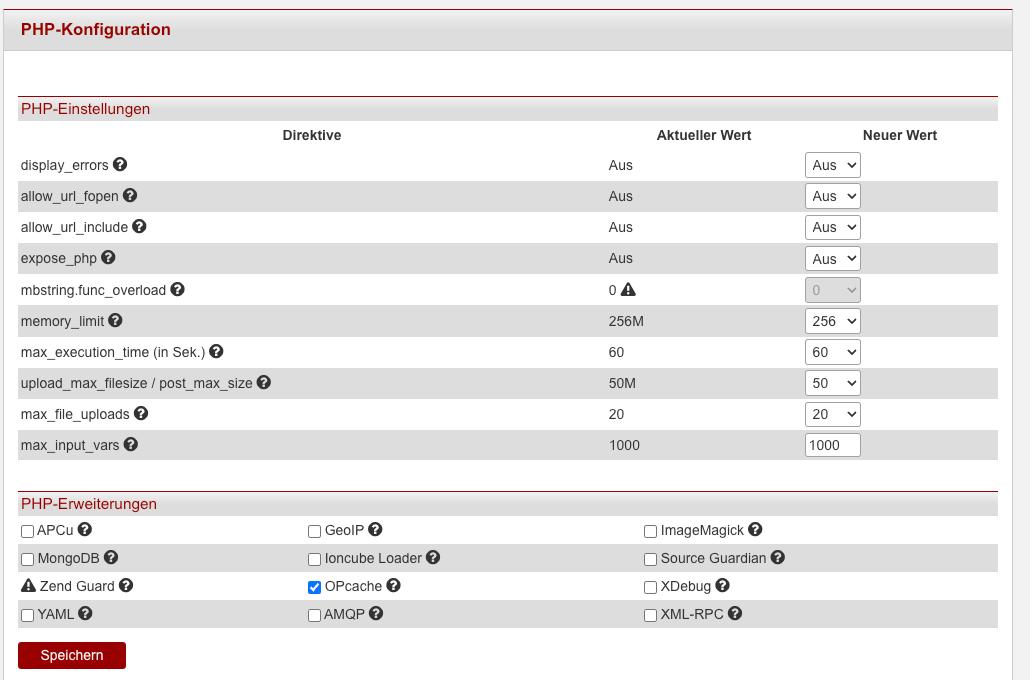Open help icon next to XDebug
Viewport: 1030px width, 680px height.
723,585
